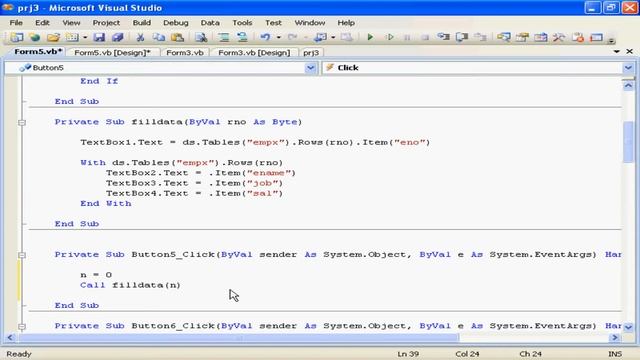Click the horizontal scrollbar right arrow
640x360 pixels.
point(615,338)
